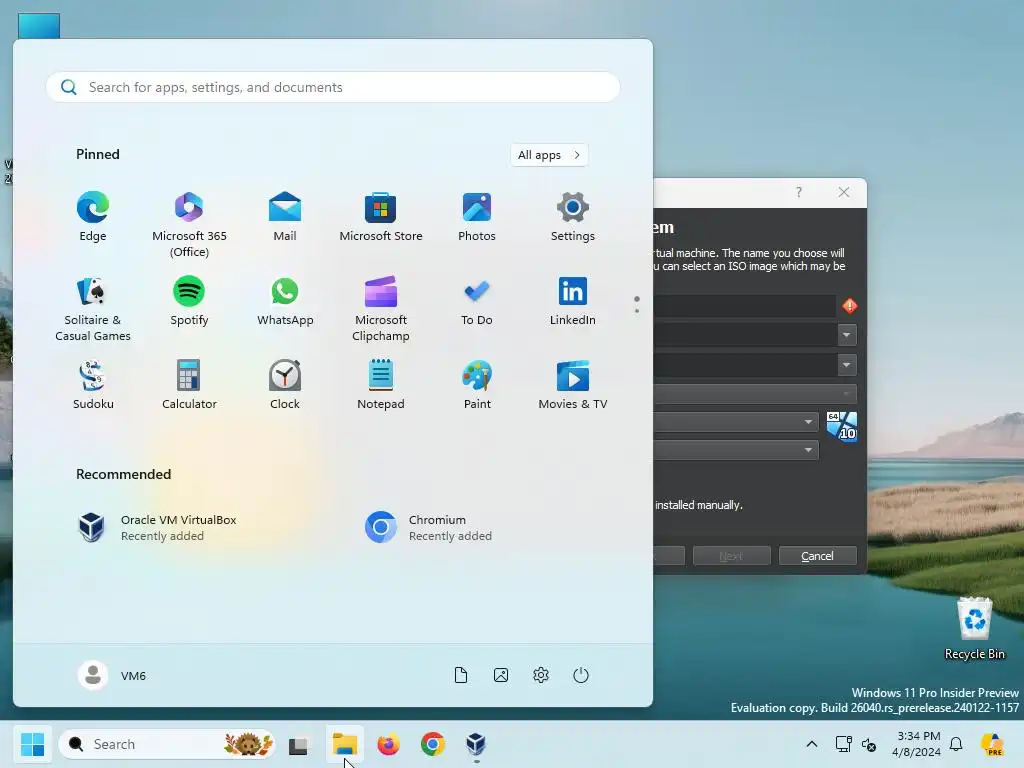Launch Firefox from the taskbar
Viewport: 1024px width, 768px height.
pyautogui.click(x=389, y=744)
